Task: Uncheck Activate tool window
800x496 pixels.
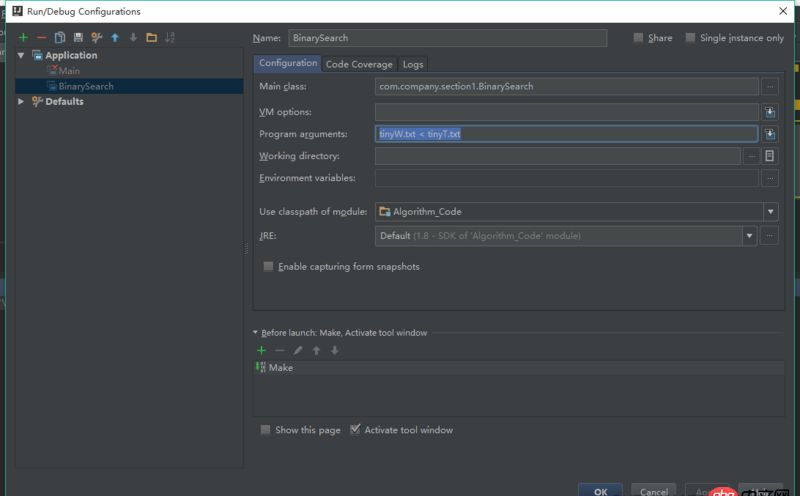Action: coord(355,430)
